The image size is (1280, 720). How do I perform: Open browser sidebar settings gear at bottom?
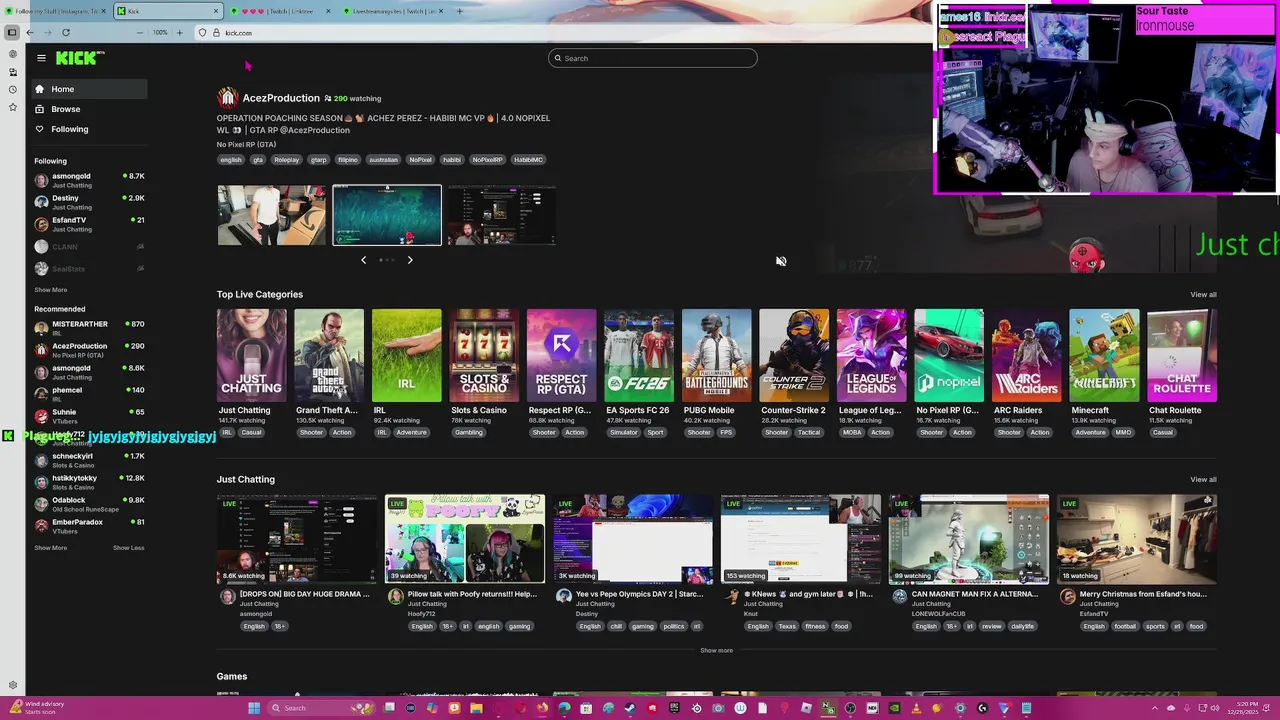tap(13, 686)
